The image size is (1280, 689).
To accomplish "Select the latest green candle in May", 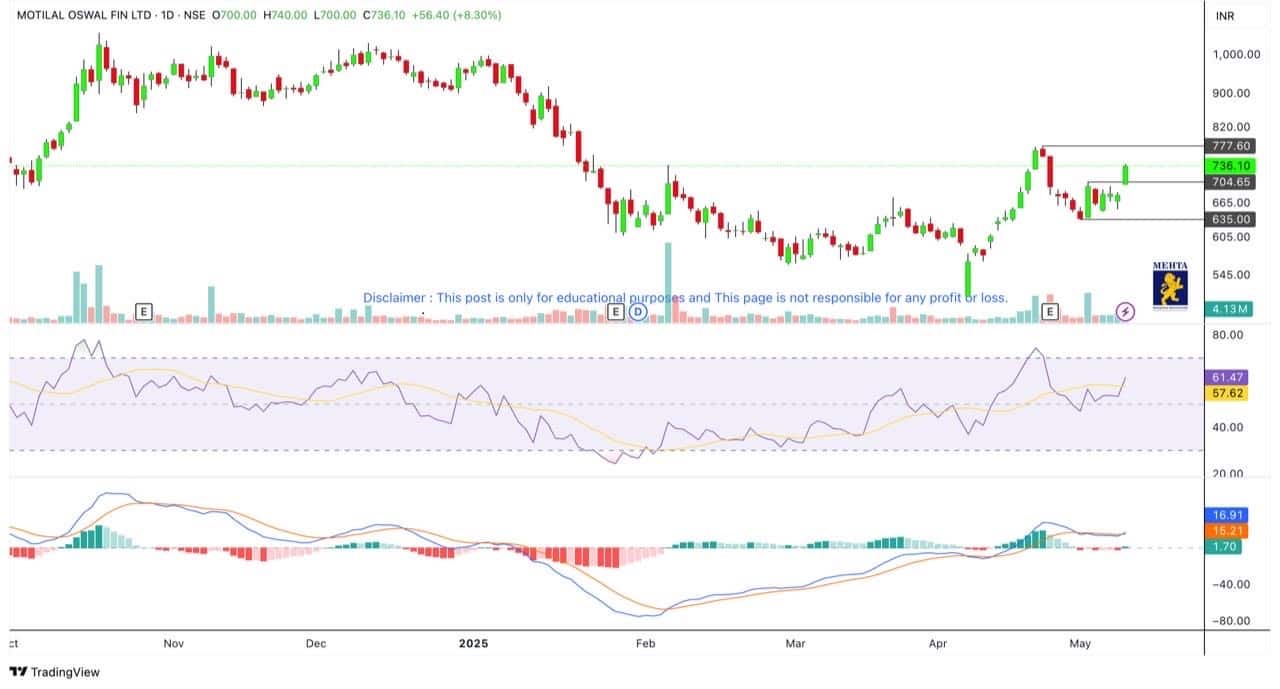I will [1125, 174].
